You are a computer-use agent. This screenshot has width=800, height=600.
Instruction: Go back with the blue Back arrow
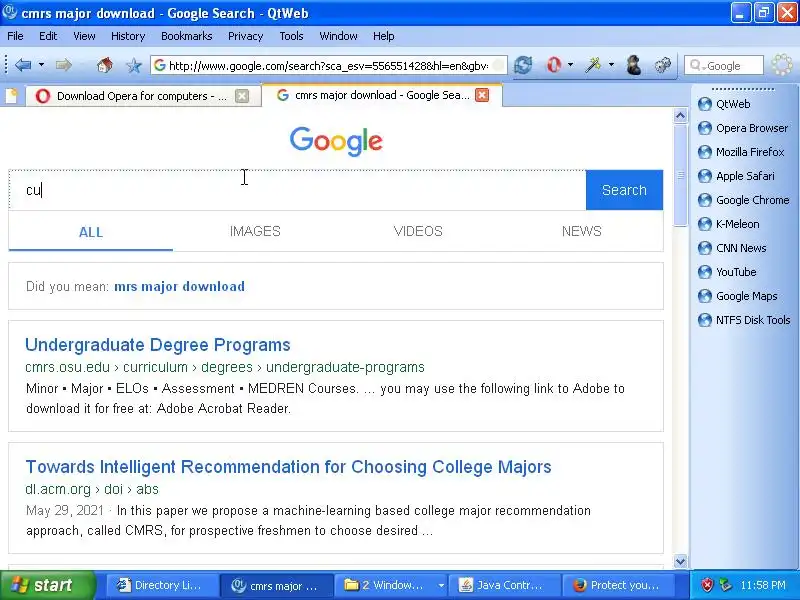(x=23, y=65)
